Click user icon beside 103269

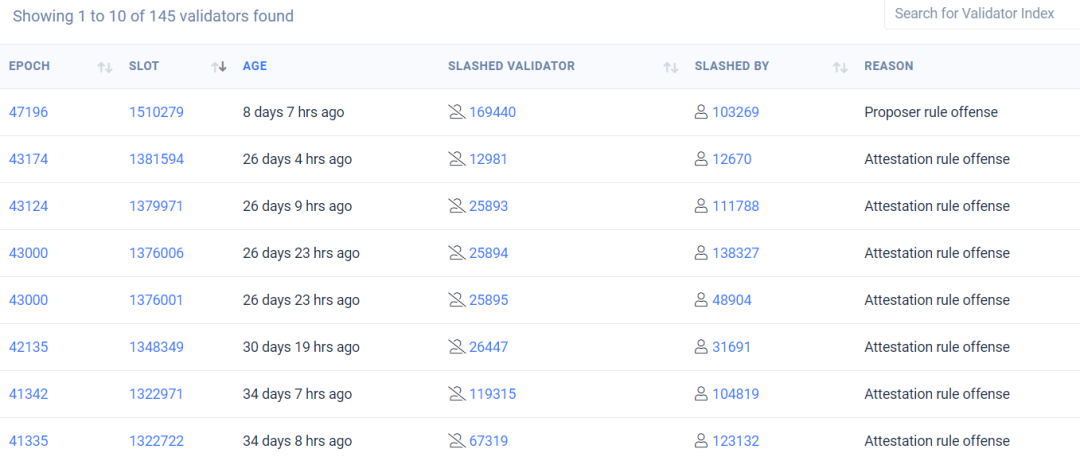pos(701,112)
